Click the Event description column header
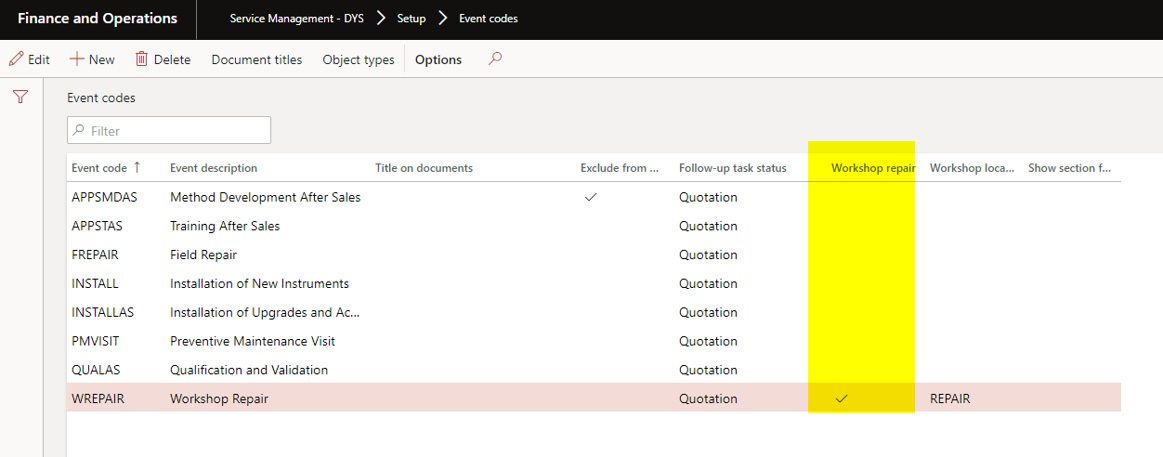The height and width of the screenshot is (457, 1163). tap(213, 168)
